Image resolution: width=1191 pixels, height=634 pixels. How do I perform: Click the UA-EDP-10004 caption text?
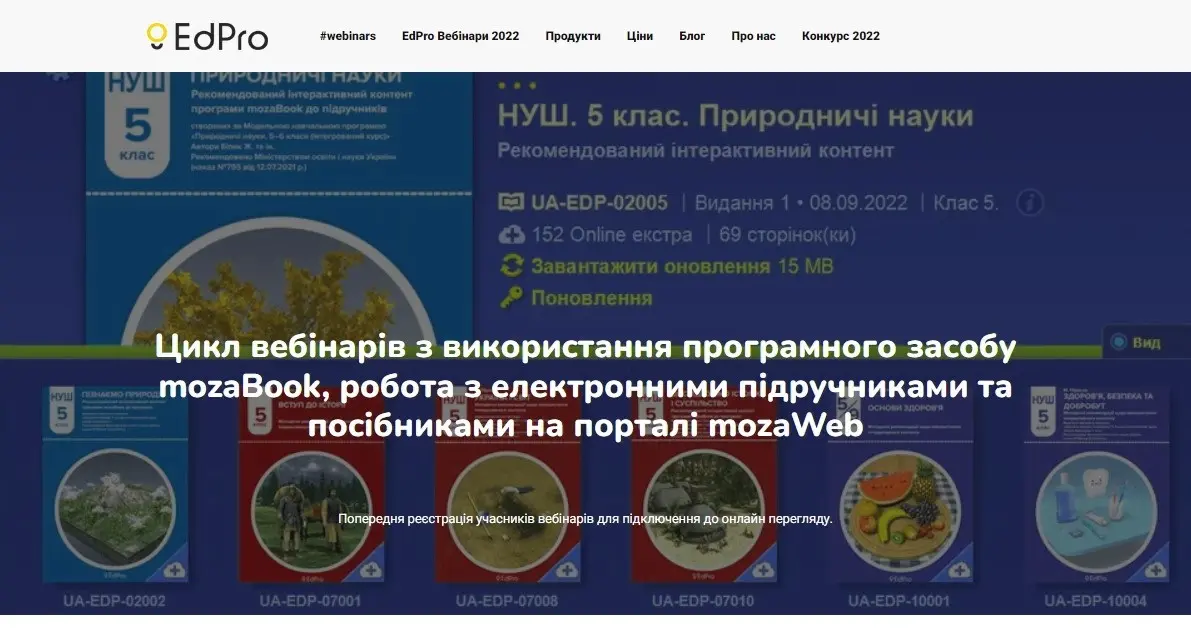(1095, 601)
